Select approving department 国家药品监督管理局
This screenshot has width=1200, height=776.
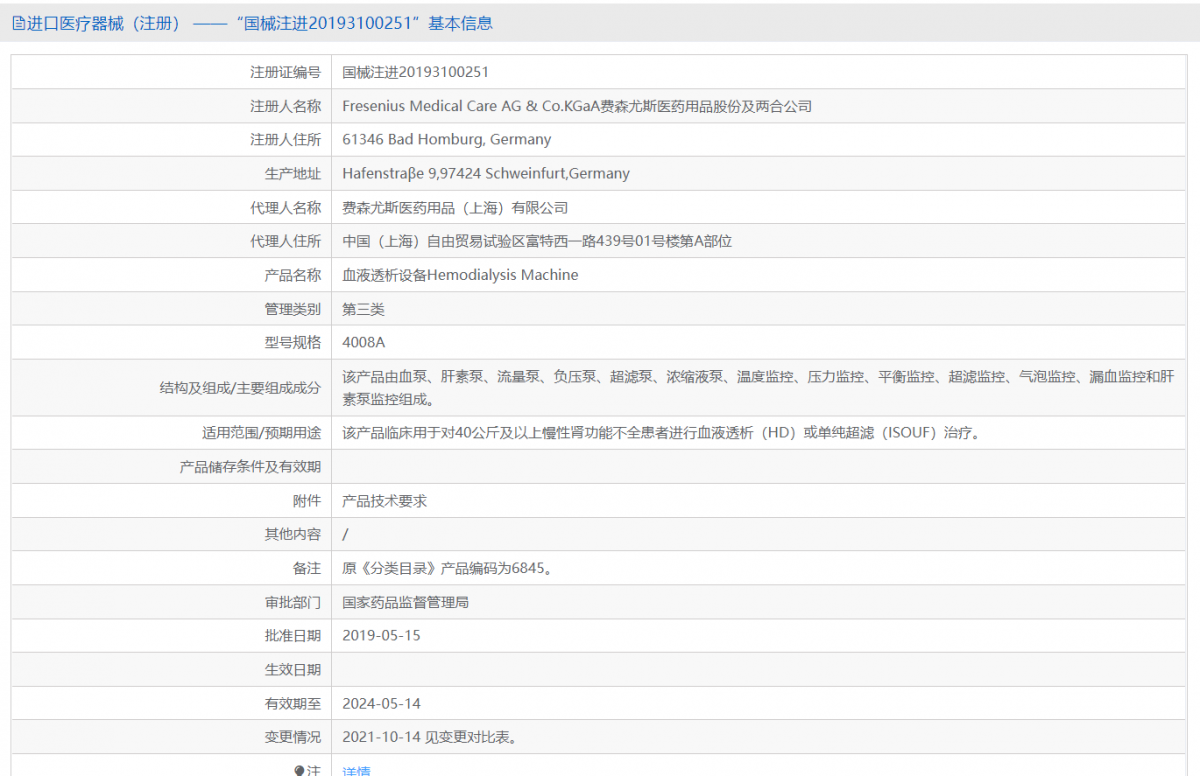406,602
